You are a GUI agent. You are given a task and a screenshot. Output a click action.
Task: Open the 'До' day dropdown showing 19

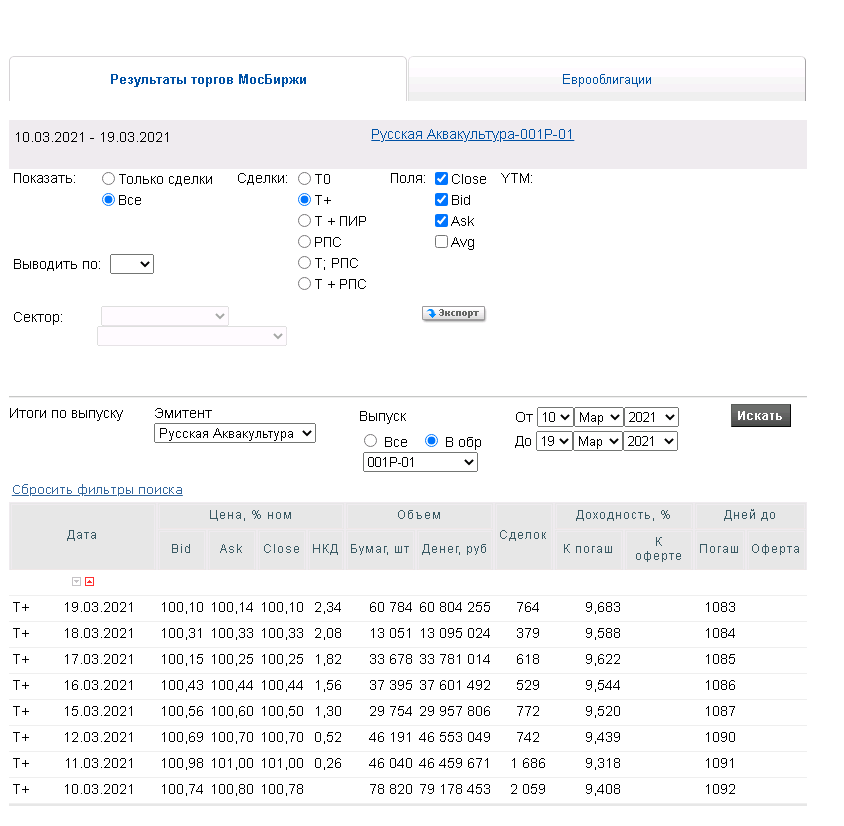click(554, 441)
